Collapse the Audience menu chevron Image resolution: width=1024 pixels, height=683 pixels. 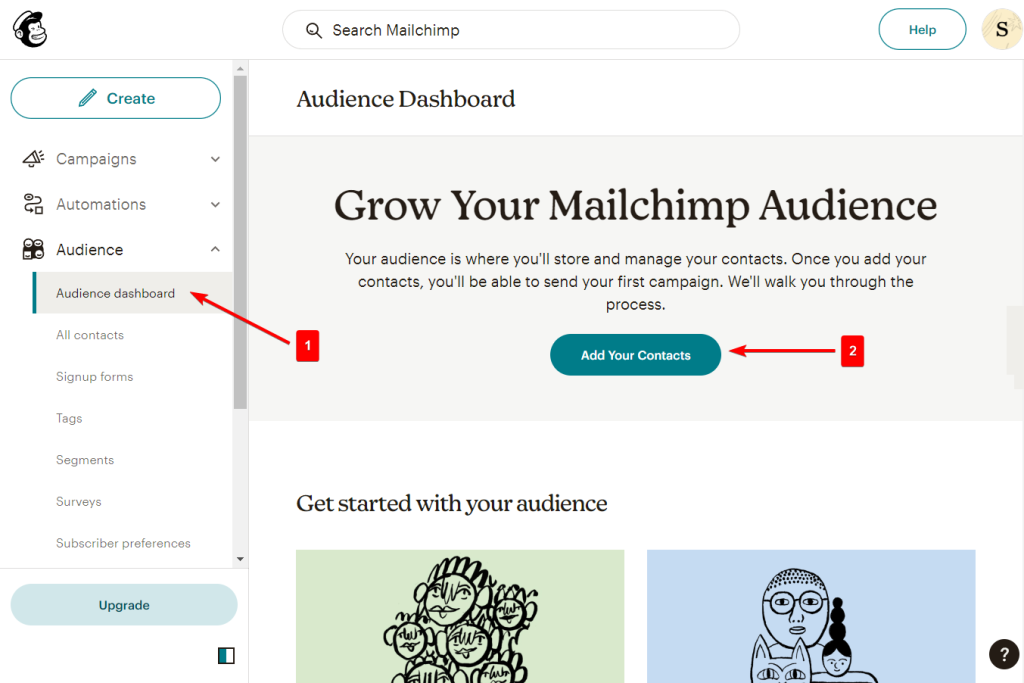216,249
